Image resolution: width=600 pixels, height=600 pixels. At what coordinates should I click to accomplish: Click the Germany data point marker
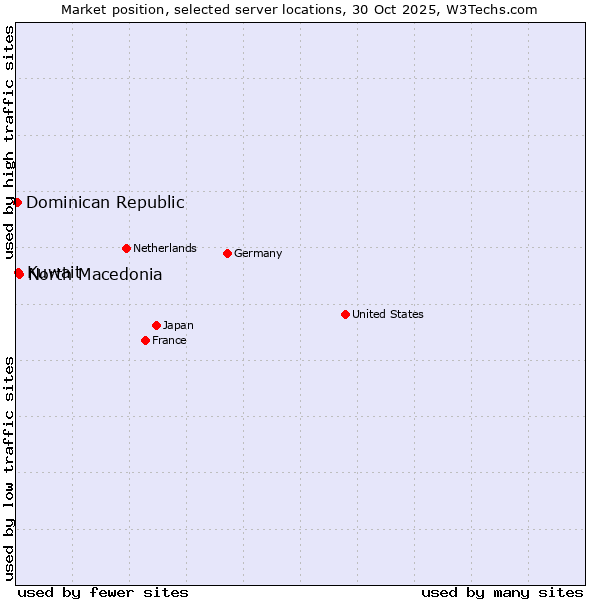[227, 253]
